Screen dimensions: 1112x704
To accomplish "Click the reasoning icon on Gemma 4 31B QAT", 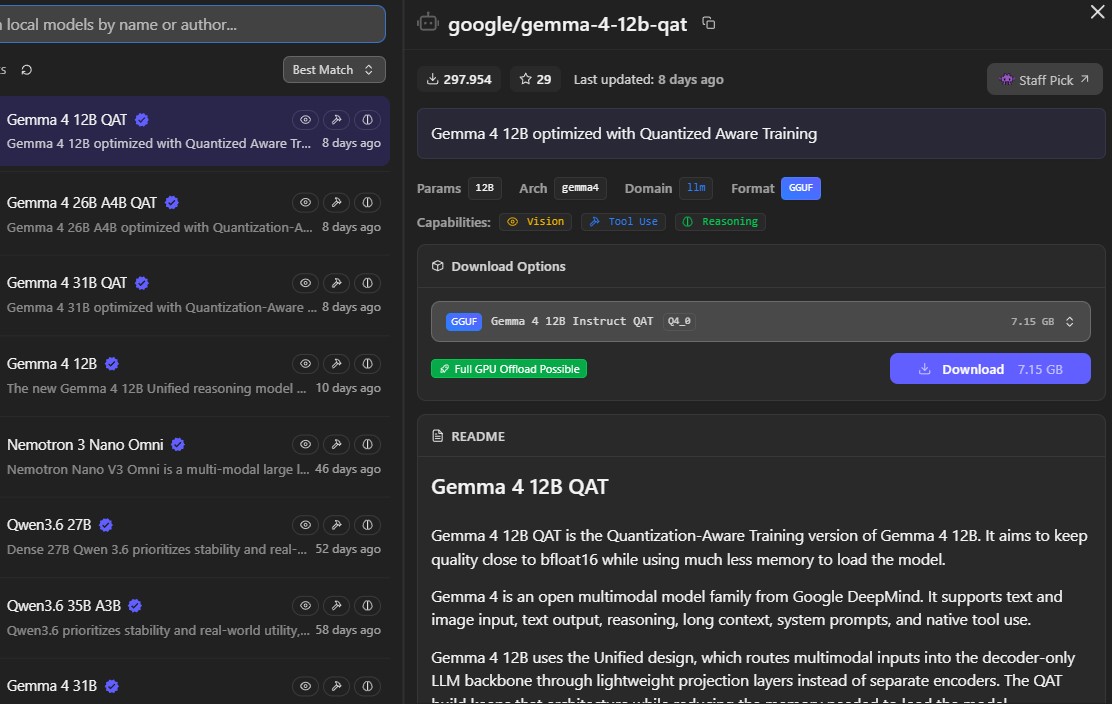I will tap(367, 283).
